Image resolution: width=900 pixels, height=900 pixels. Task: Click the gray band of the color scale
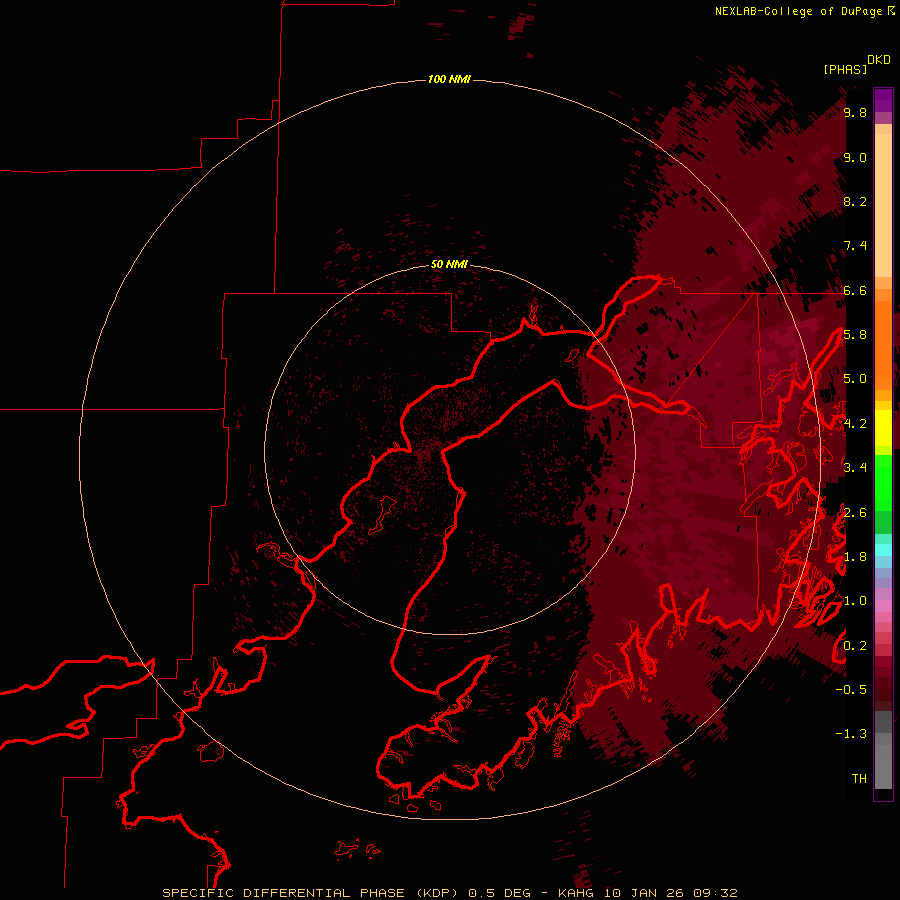point(883,752)
